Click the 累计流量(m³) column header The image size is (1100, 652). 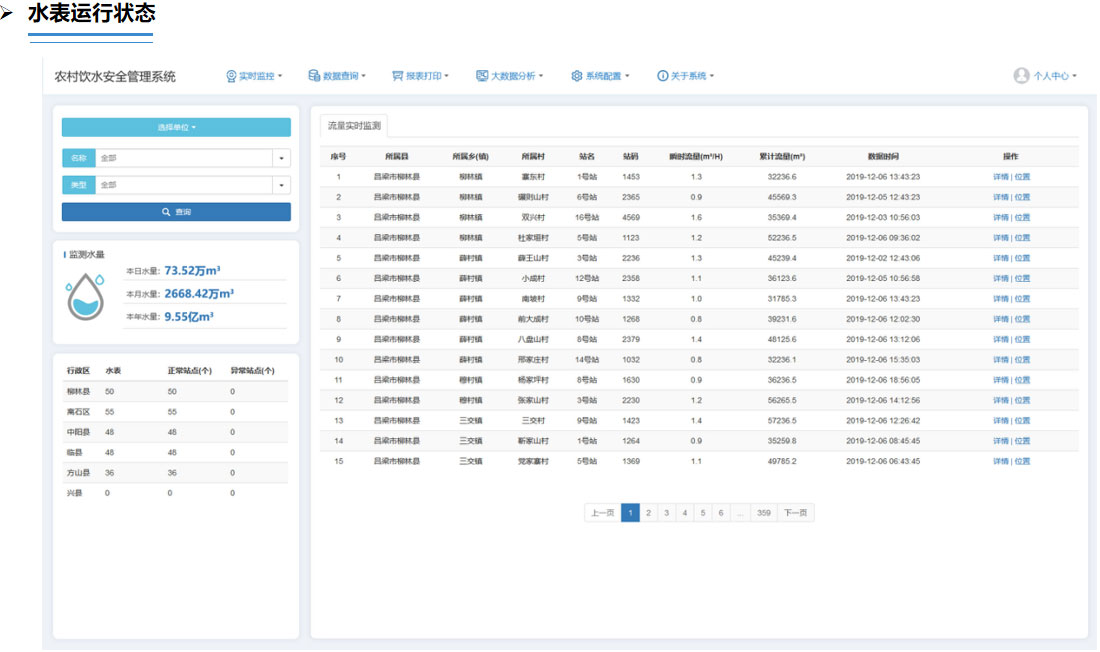coord(782,157)
